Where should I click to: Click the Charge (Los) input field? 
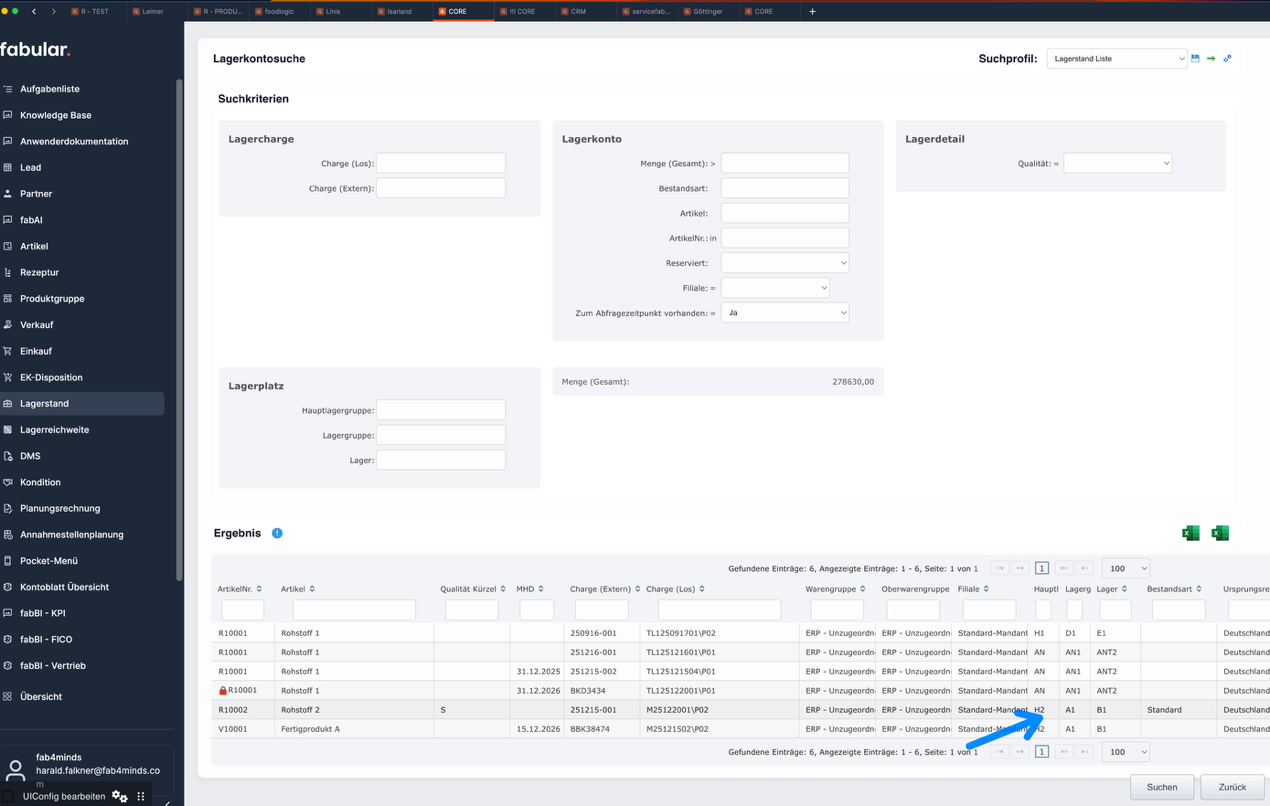(441, 163)
